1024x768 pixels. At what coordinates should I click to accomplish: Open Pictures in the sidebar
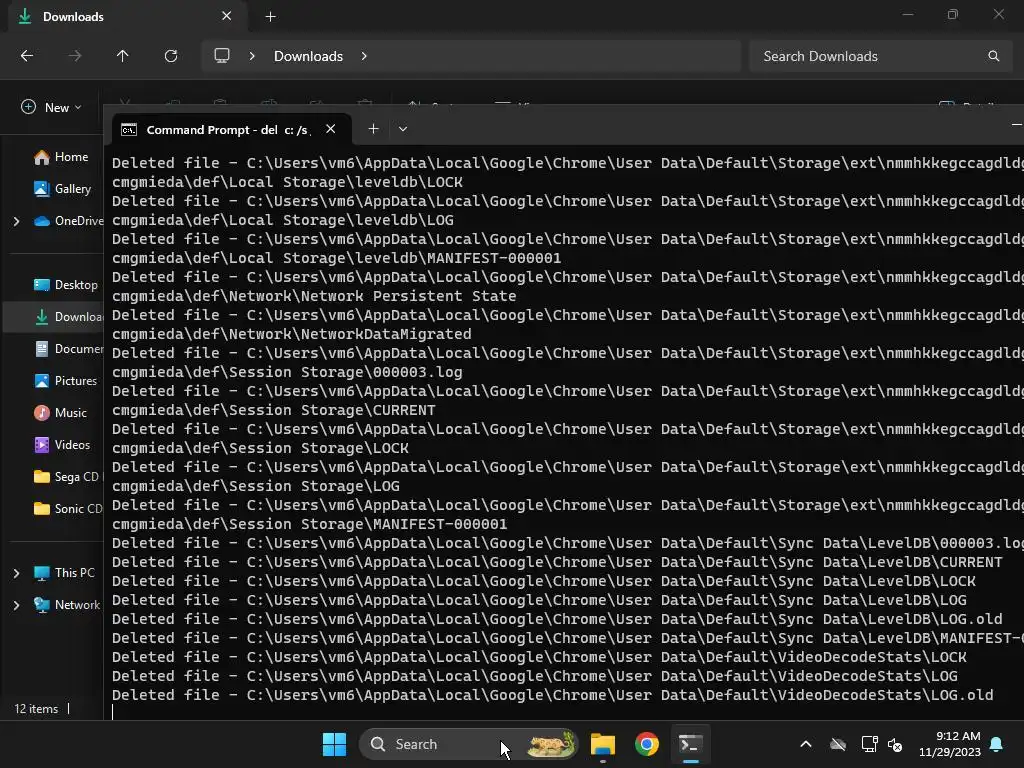click(x=65, y=381)
